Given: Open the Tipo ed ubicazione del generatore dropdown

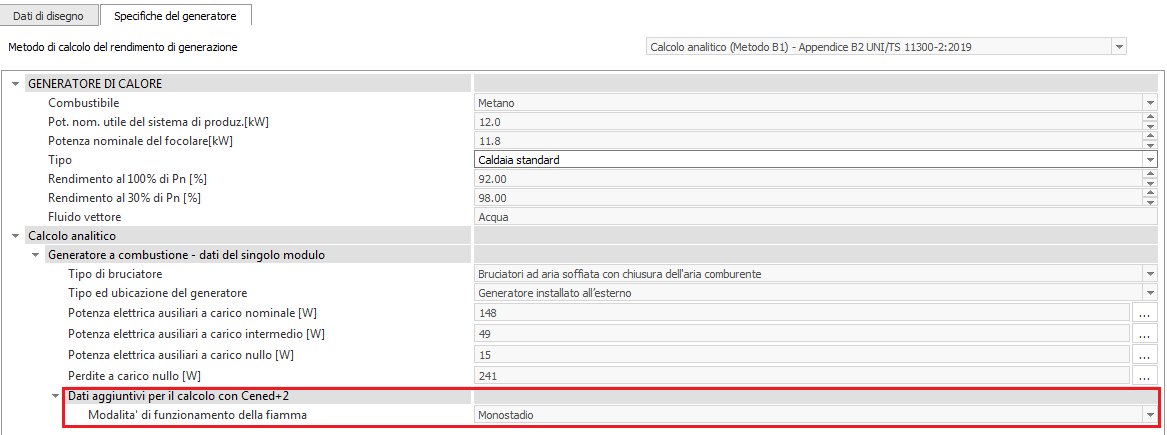Looking at the screenshot, I should [x=1149, y=293].
